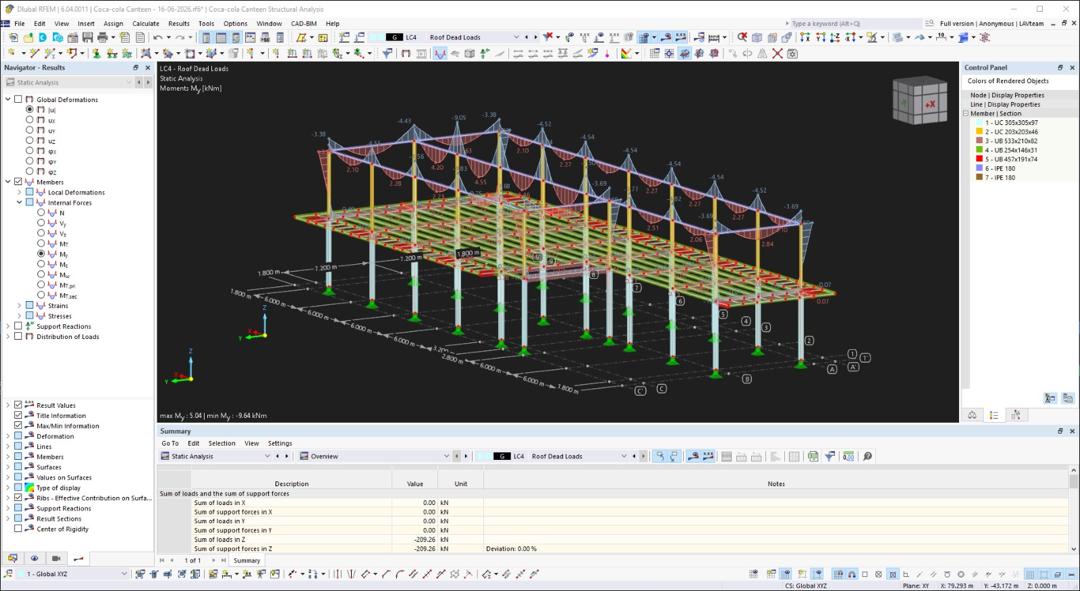Open the Calculate menu
Screen dimensions: 1080x591
tap(145, 23)
